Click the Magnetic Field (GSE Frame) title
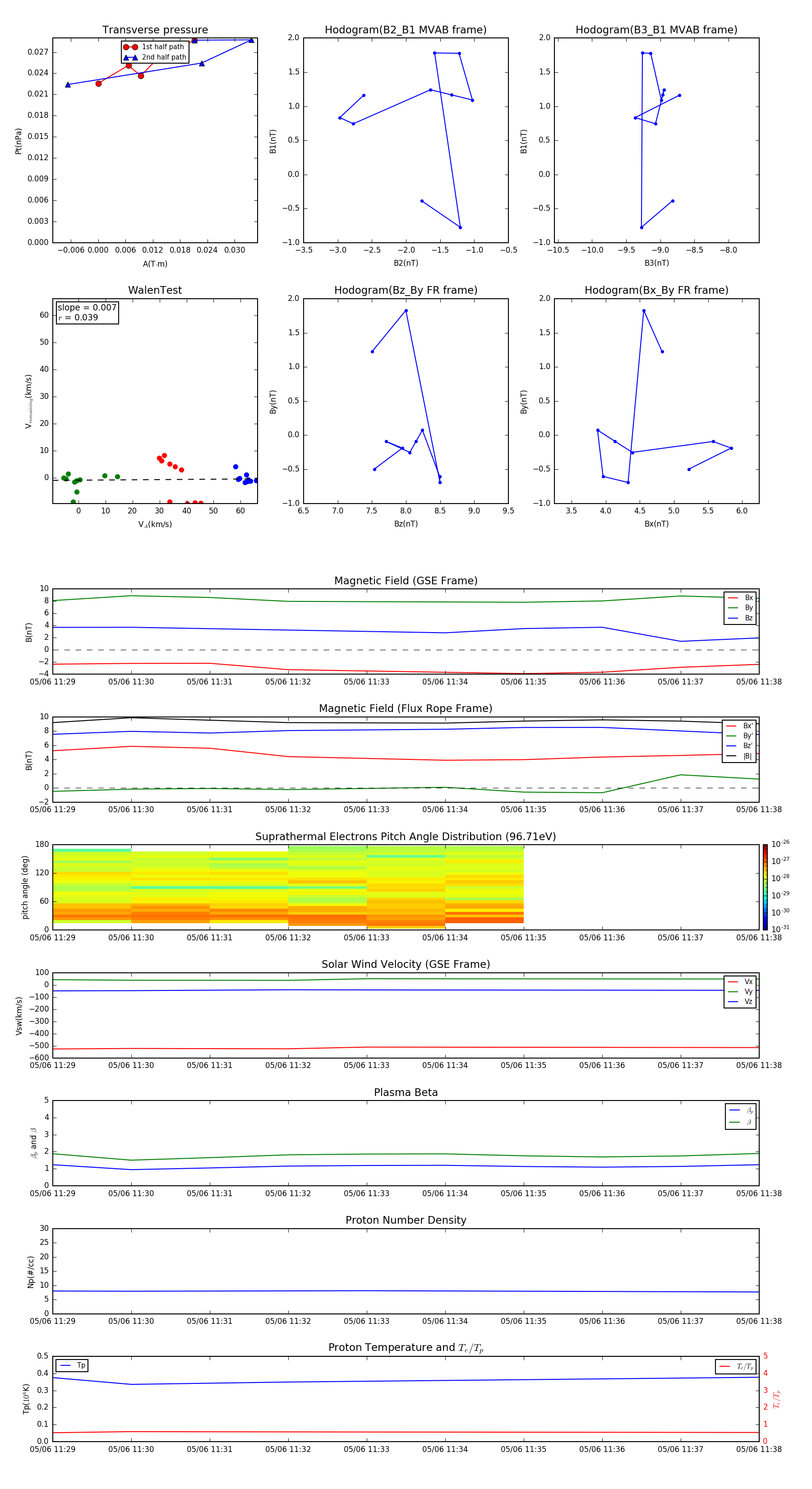The image size is (812, 1489). point(406,581)
